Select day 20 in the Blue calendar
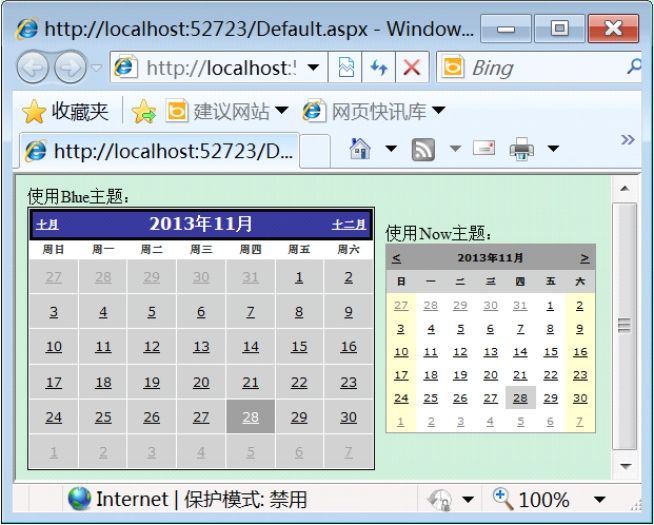Image resolution: width=654 pixels, height=525 pixels. (201, 382)
